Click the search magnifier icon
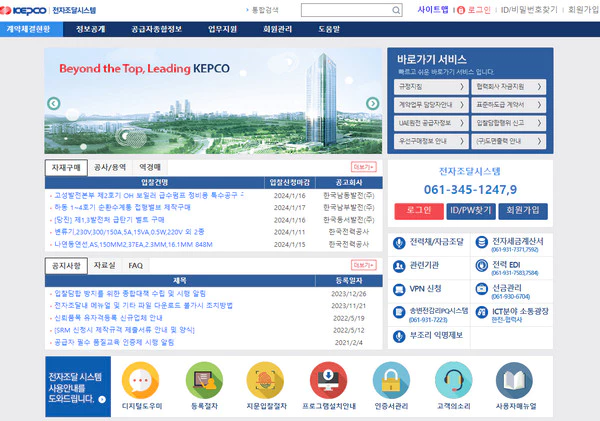 pos(396,10)
